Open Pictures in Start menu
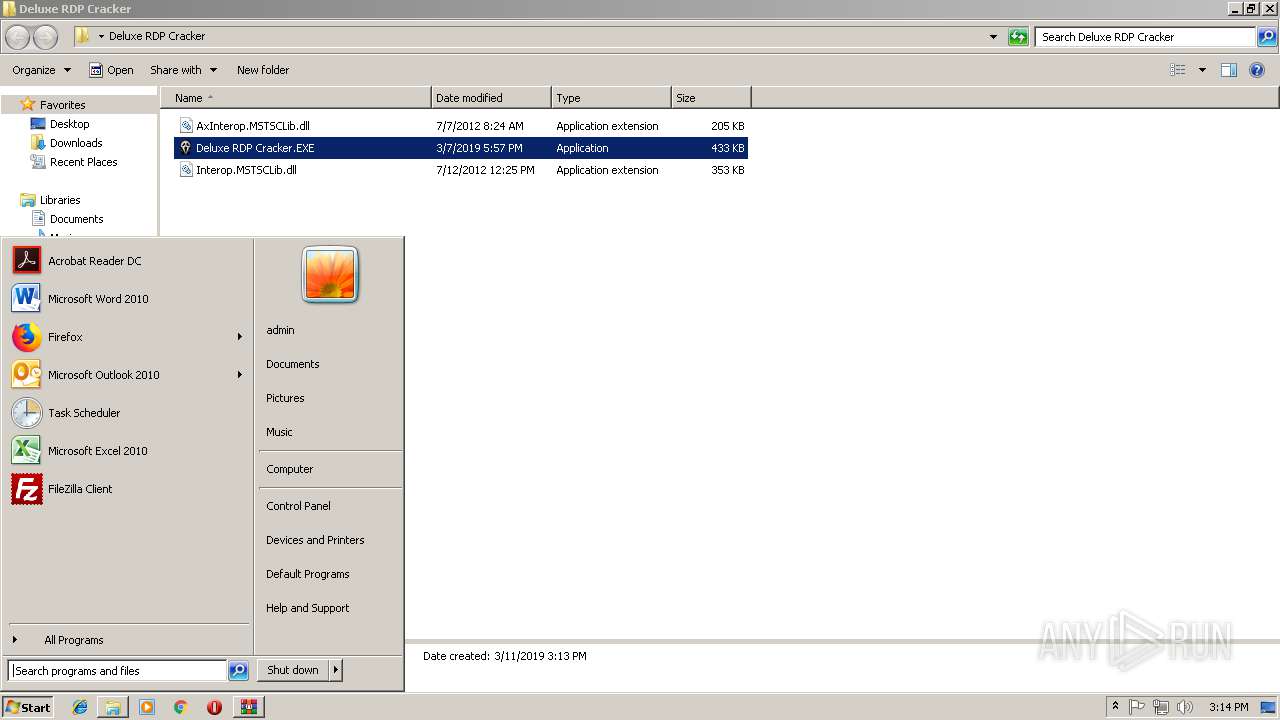The image size is (1280, 720). (285, 398)
